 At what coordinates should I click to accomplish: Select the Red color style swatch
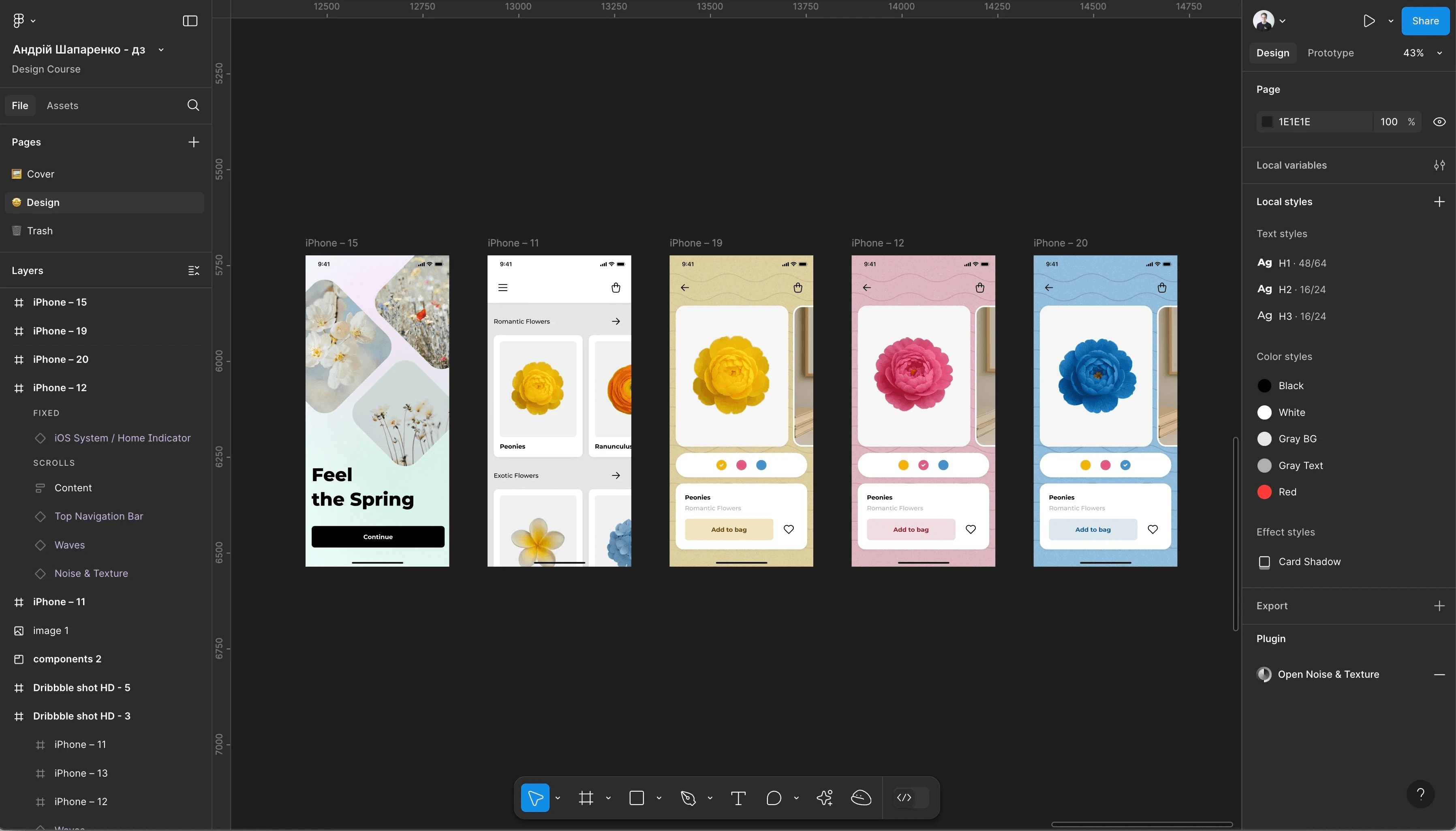1264,492
